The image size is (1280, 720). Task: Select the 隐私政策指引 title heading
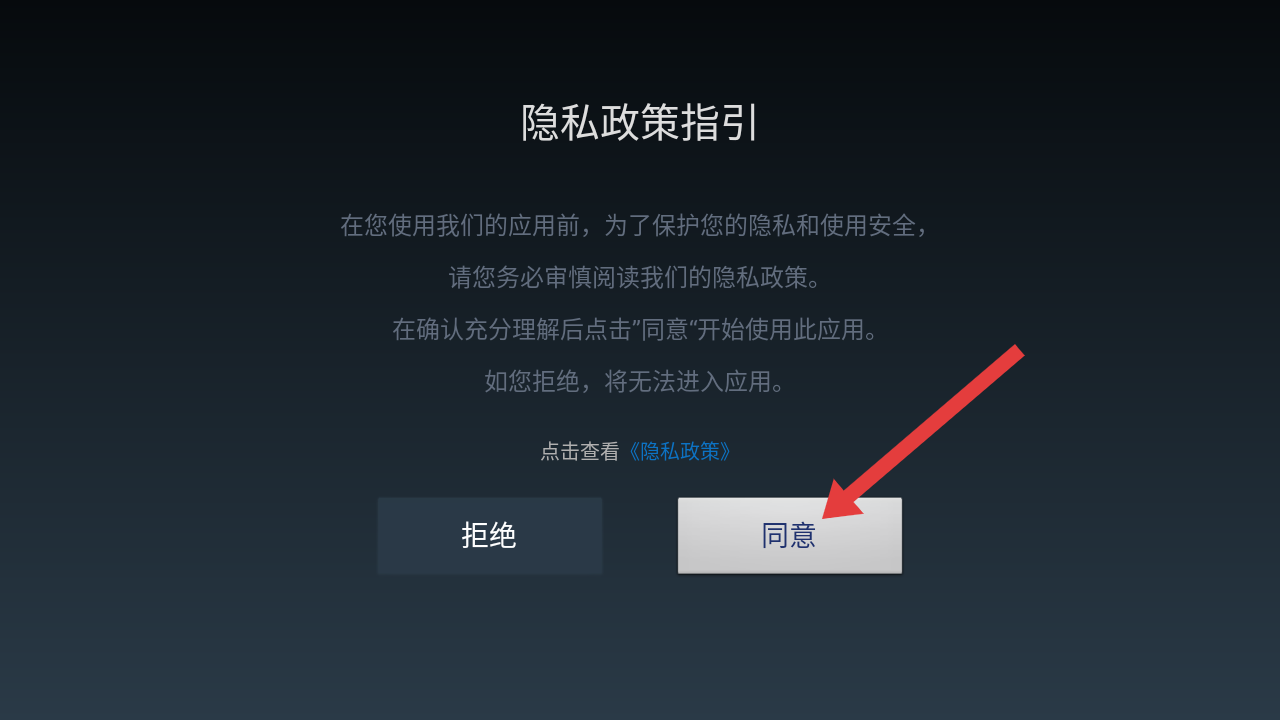click(x=640, y=123)
